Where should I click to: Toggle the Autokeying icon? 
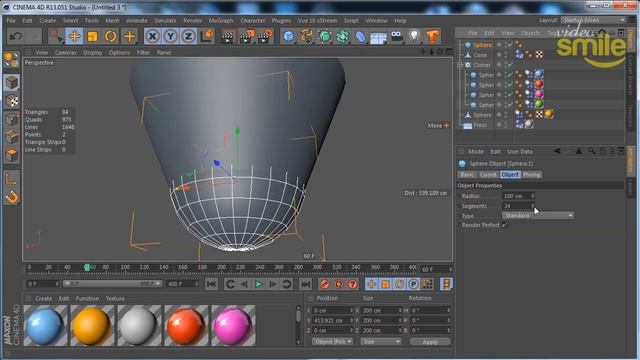[x=338, y=284]
